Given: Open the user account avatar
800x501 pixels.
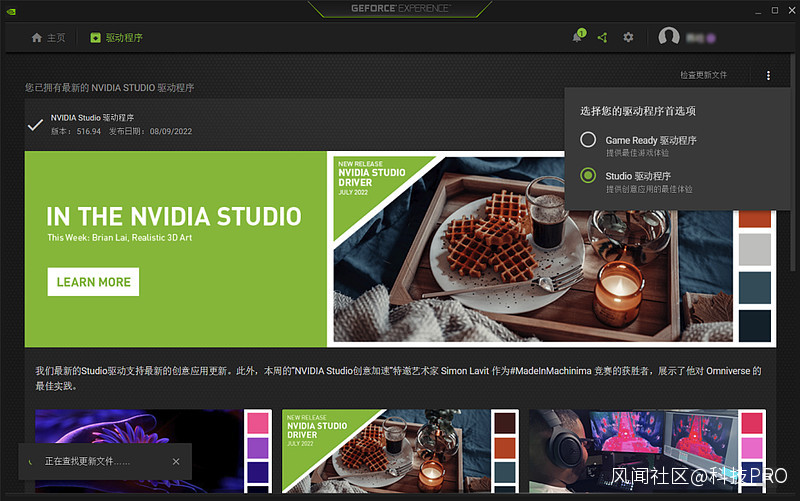Looking at the screenshot, I should click(668, 37).
